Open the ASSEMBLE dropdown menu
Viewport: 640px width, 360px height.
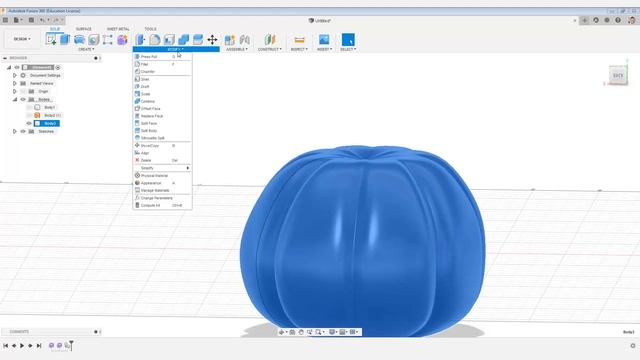tap(237, 49)
